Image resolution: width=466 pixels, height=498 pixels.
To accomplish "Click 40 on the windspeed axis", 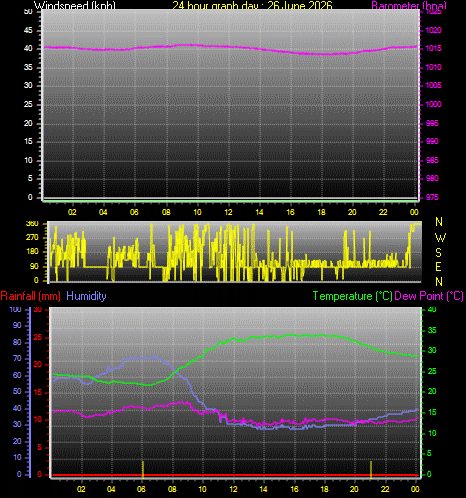I will pos(28,48).
